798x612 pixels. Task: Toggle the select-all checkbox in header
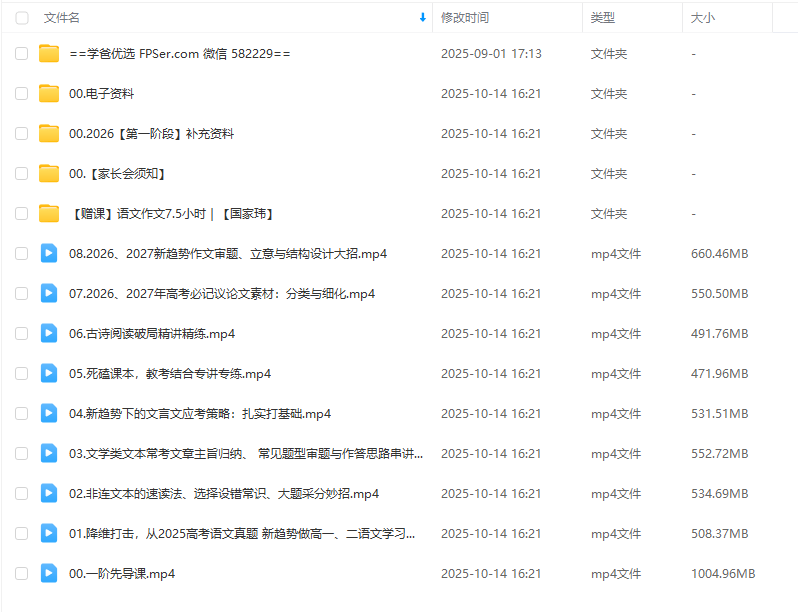tap(22, 18)
